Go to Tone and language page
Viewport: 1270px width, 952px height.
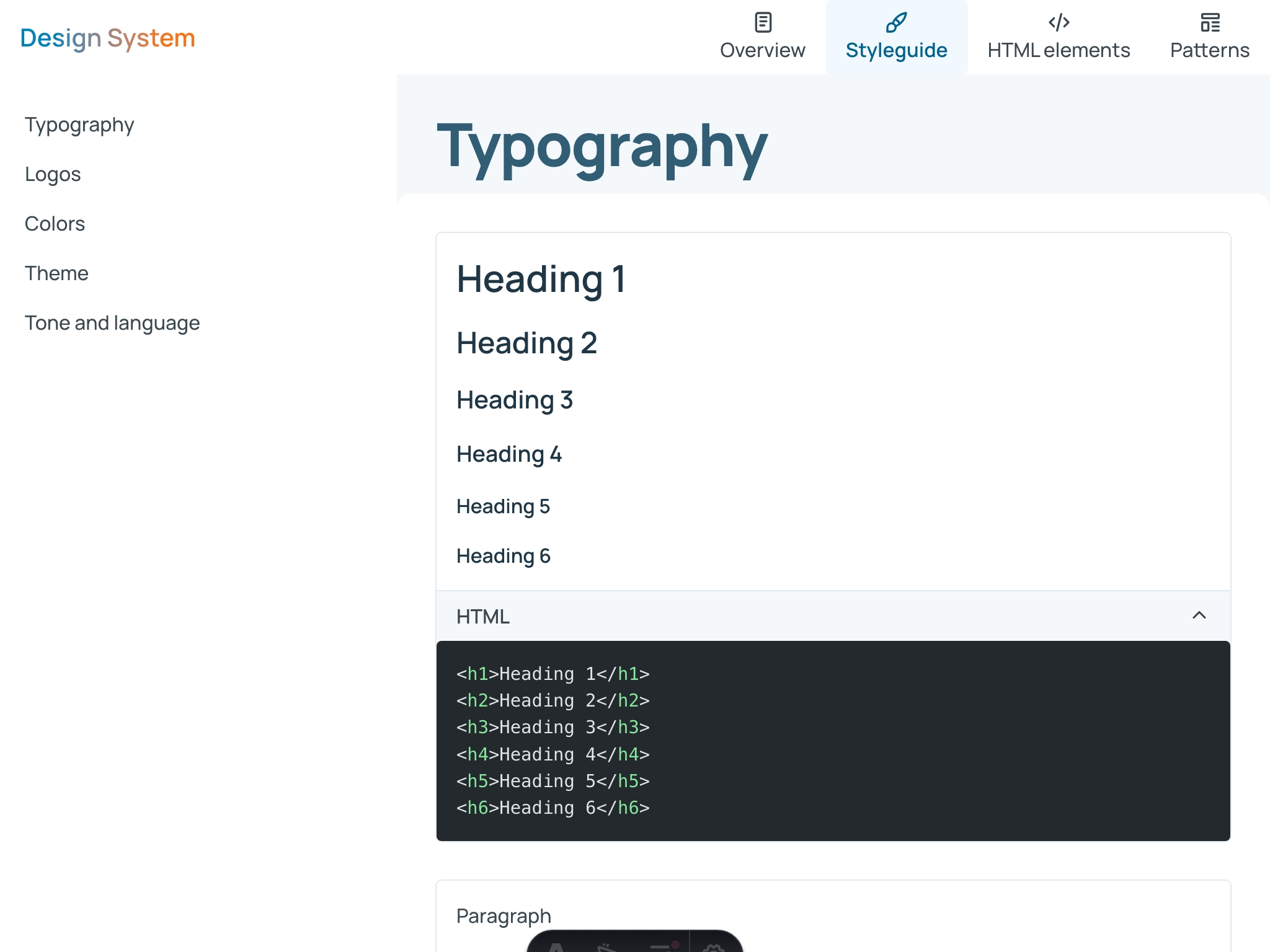(x=112, y=323)
